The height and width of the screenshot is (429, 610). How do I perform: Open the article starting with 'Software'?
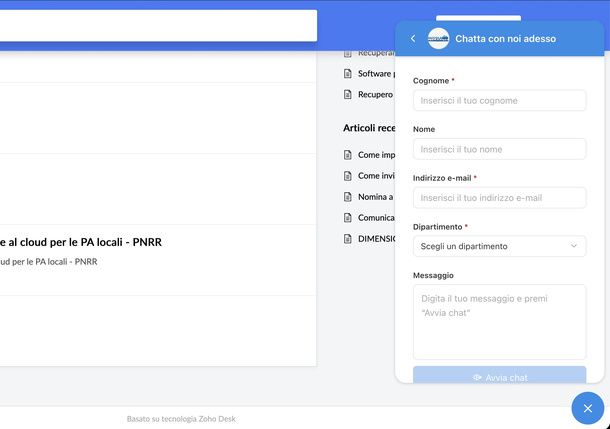[x=376, y=74]
